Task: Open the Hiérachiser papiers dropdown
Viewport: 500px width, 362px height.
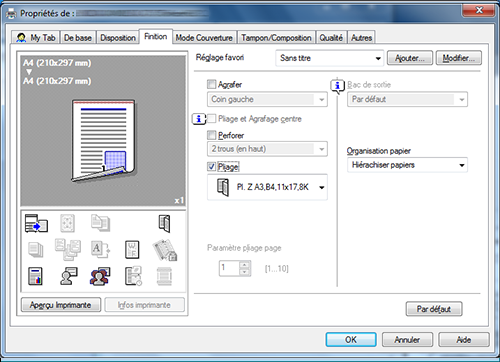Action: coord(407,165)
